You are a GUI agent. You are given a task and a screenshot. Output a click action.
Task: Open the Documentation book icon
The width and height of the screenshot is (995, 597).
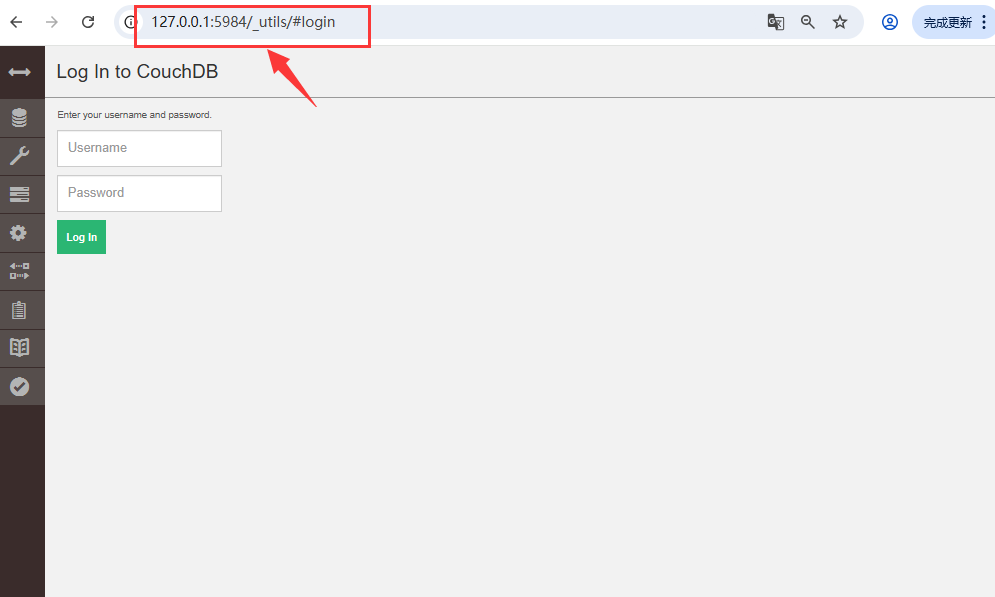[19, 348]
